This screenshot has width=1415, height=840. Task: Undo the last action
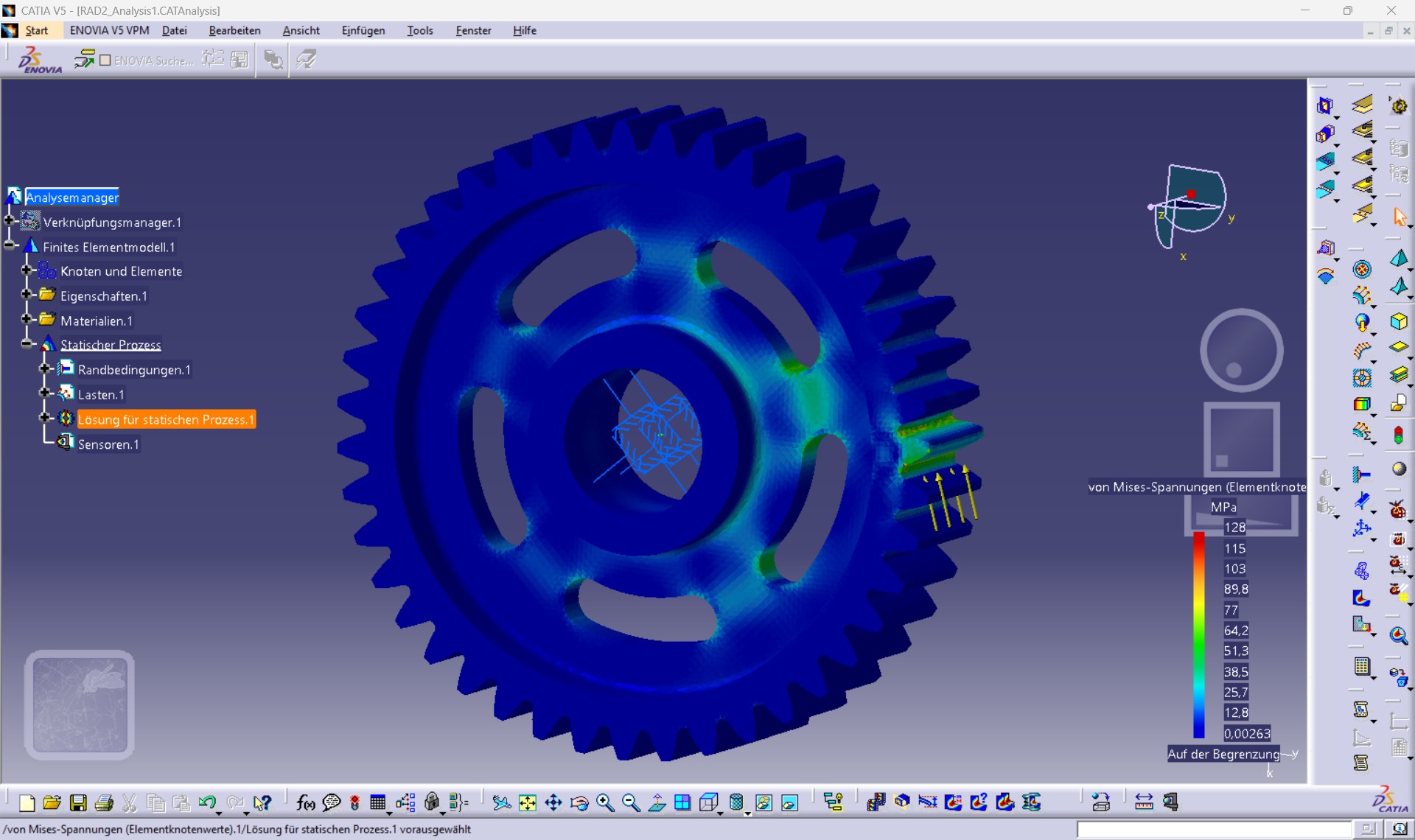(207, 802)
